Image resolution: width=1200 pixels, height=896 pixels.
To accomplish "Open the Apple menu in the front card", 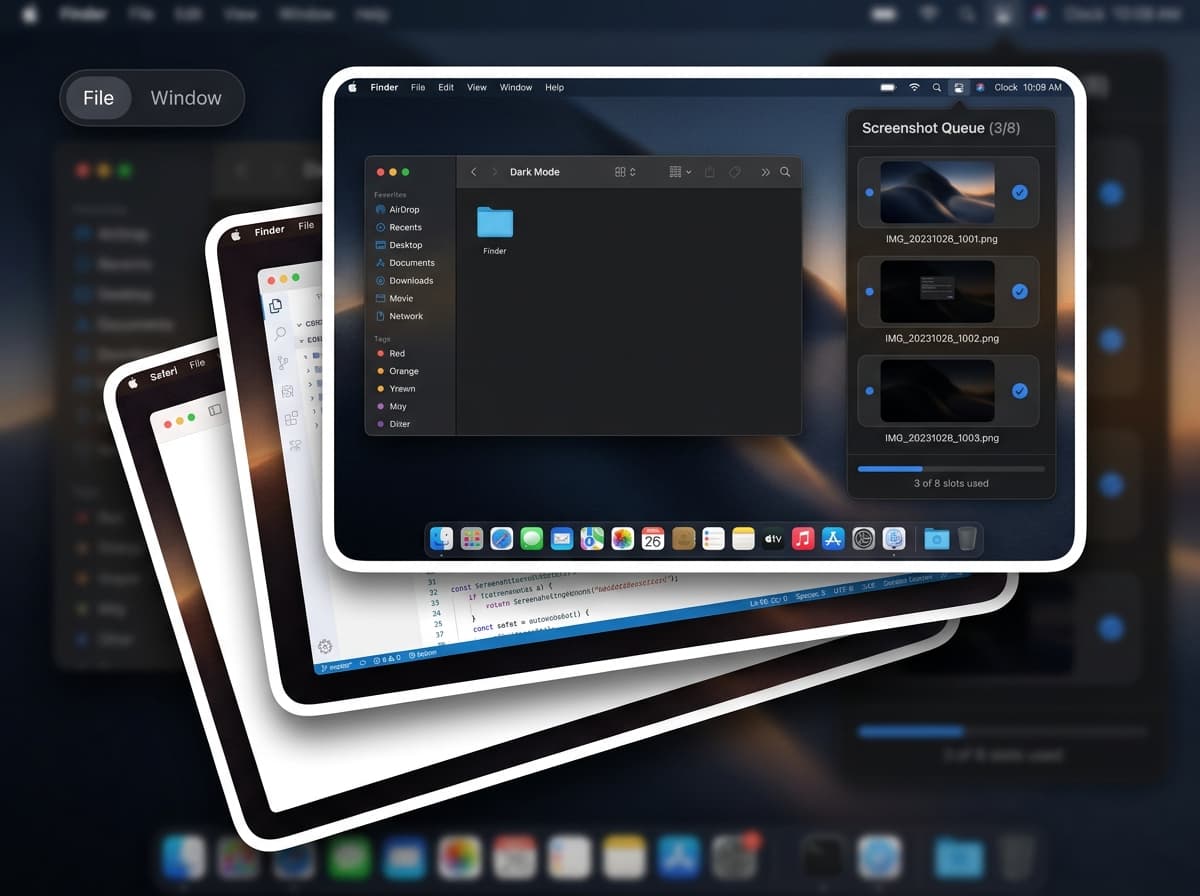I will pos(353,88).
